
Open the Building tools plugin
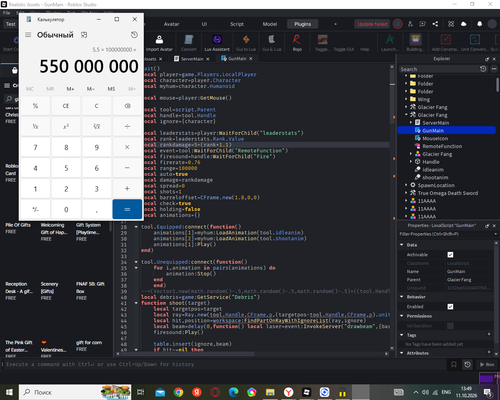(415, 43)
